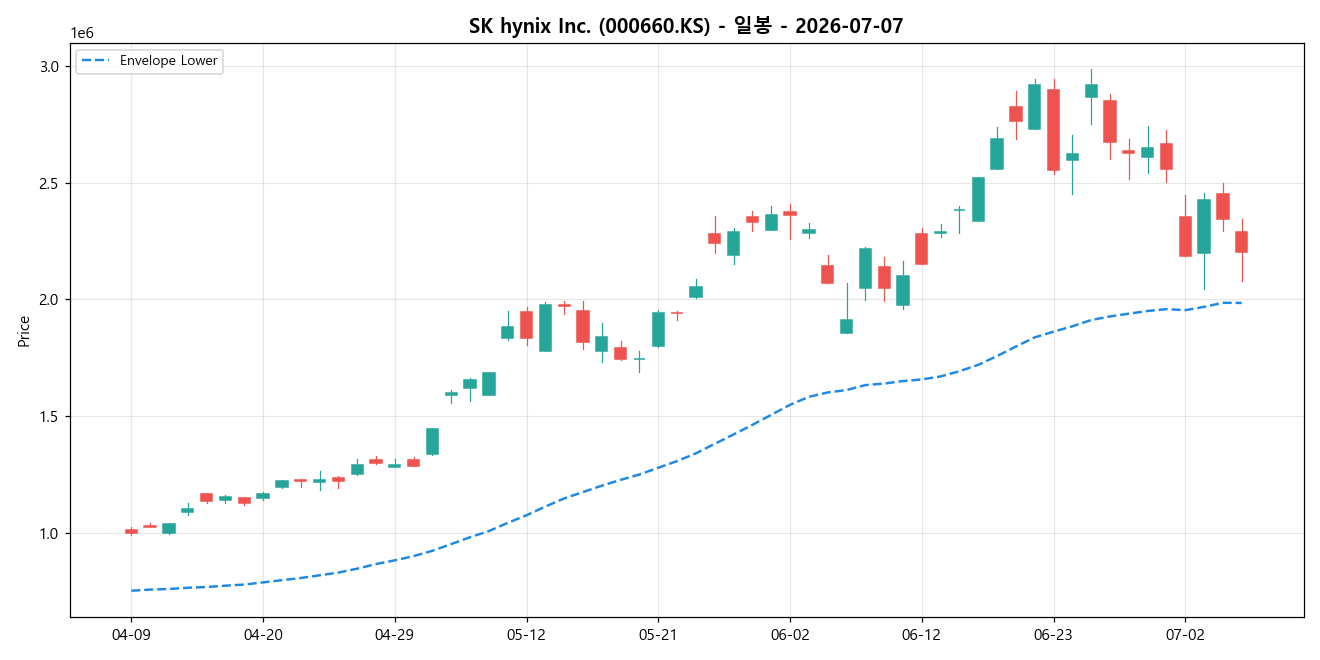Click the red candle at 07-02
The width and height of the screenshot is (1320, 660).
pyautogui.click(x=1185, y=236)
